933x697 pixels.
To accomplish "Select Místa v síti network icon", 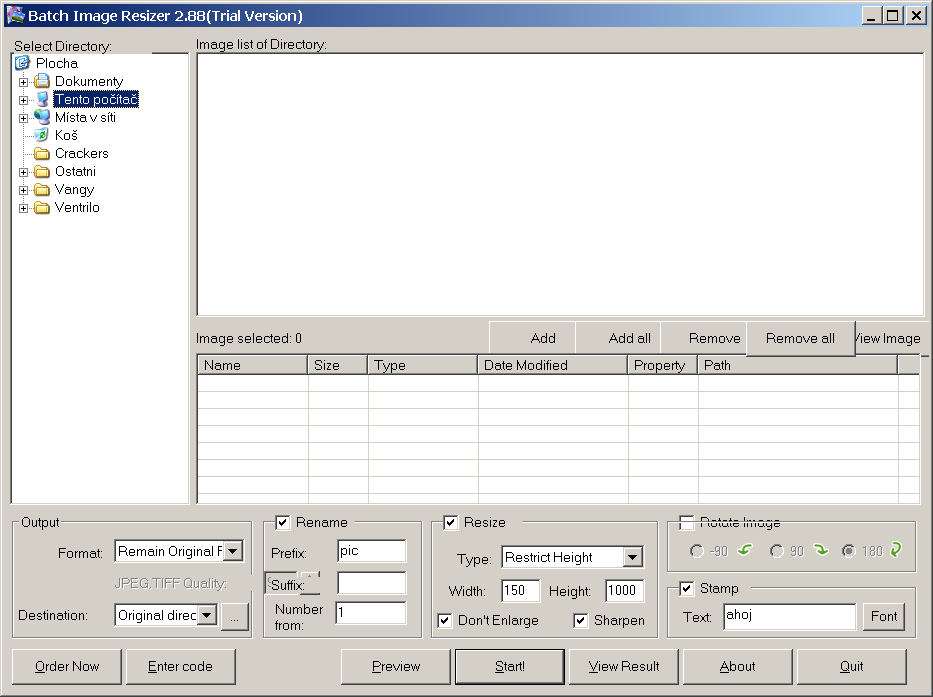I will tap(41, 117).
